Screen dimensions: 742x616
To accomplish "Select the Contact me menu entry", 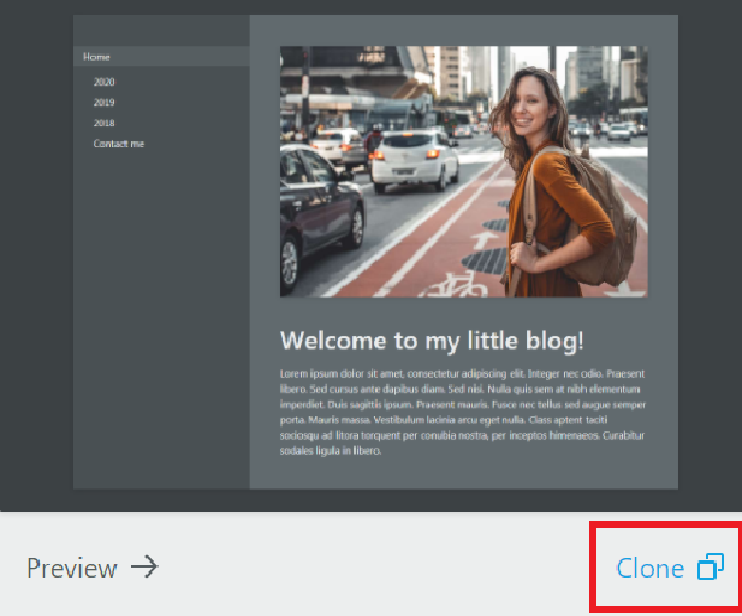I will pos(119,143).
